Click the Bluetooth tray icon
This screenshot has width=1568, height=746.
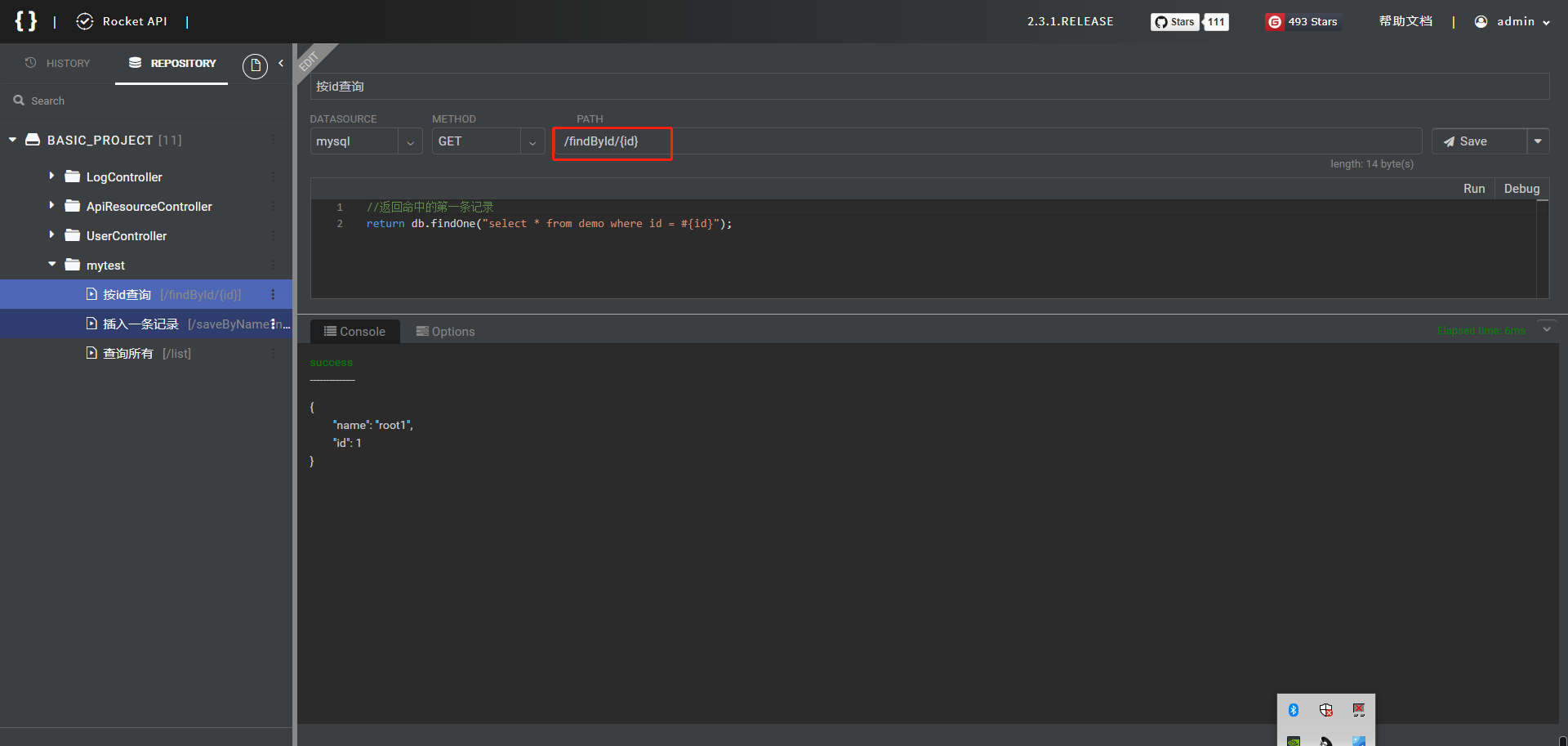point(1294,710)
